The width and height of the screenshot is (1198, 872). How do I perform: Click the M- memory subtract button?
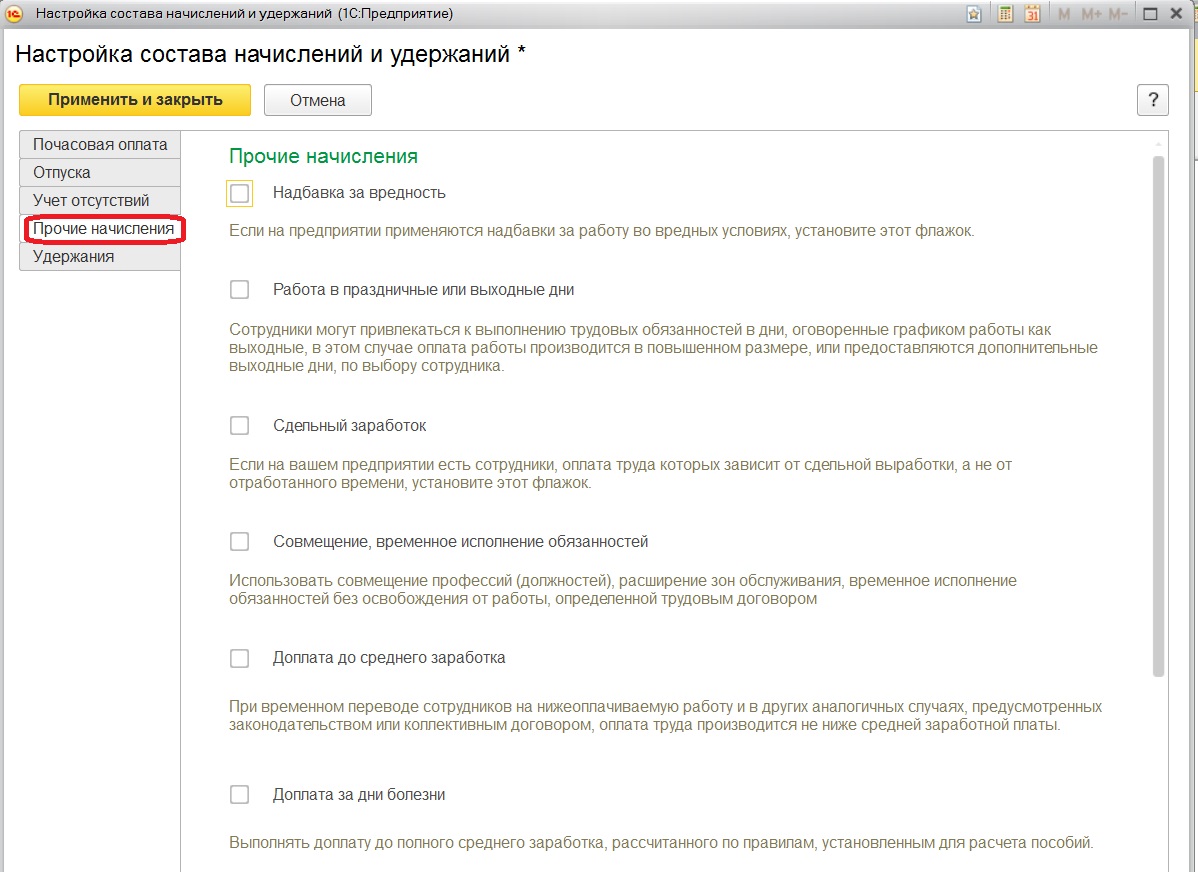pos(1117,14)
